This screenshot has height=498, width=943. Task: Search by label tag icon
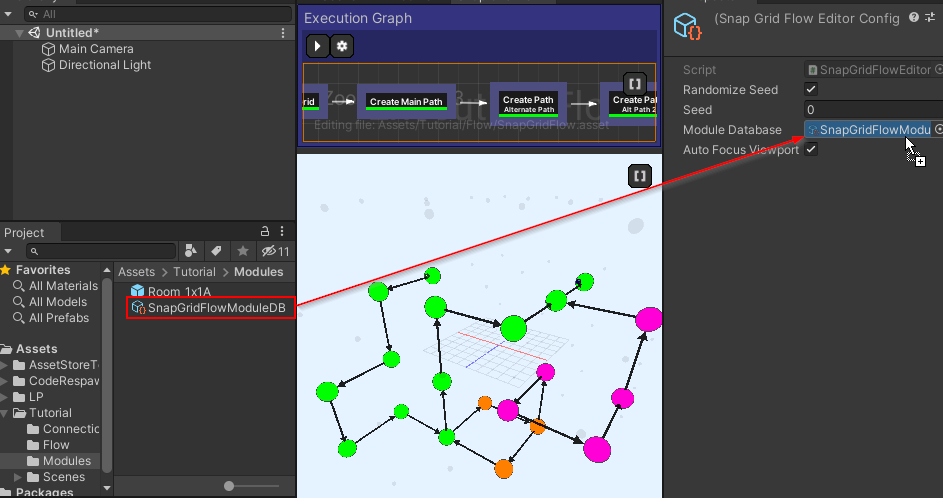click(x=217, y=251)
